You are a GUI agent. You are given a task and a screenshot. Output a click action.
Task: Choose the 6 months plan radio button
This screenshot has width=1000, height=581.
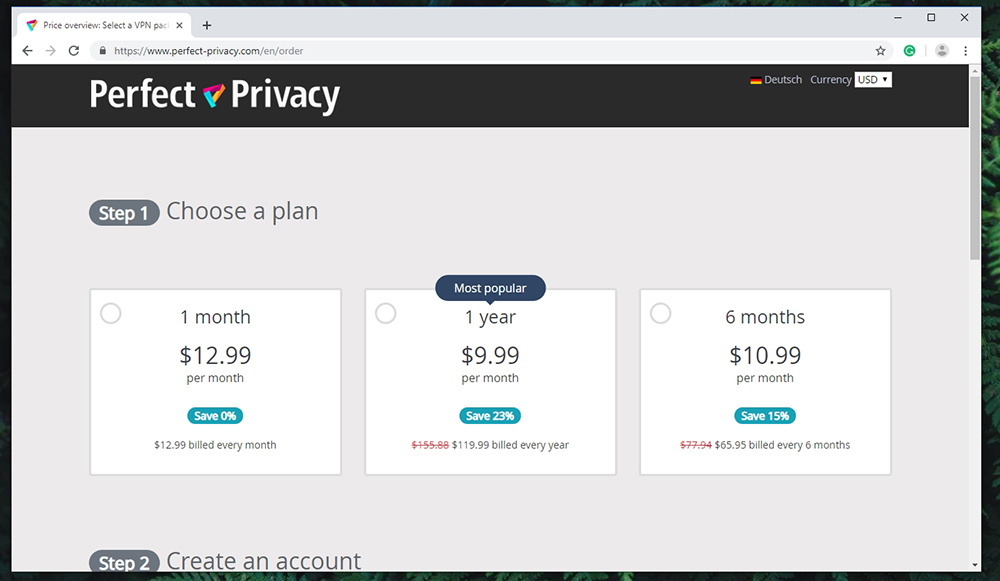(x=660, y=313)
